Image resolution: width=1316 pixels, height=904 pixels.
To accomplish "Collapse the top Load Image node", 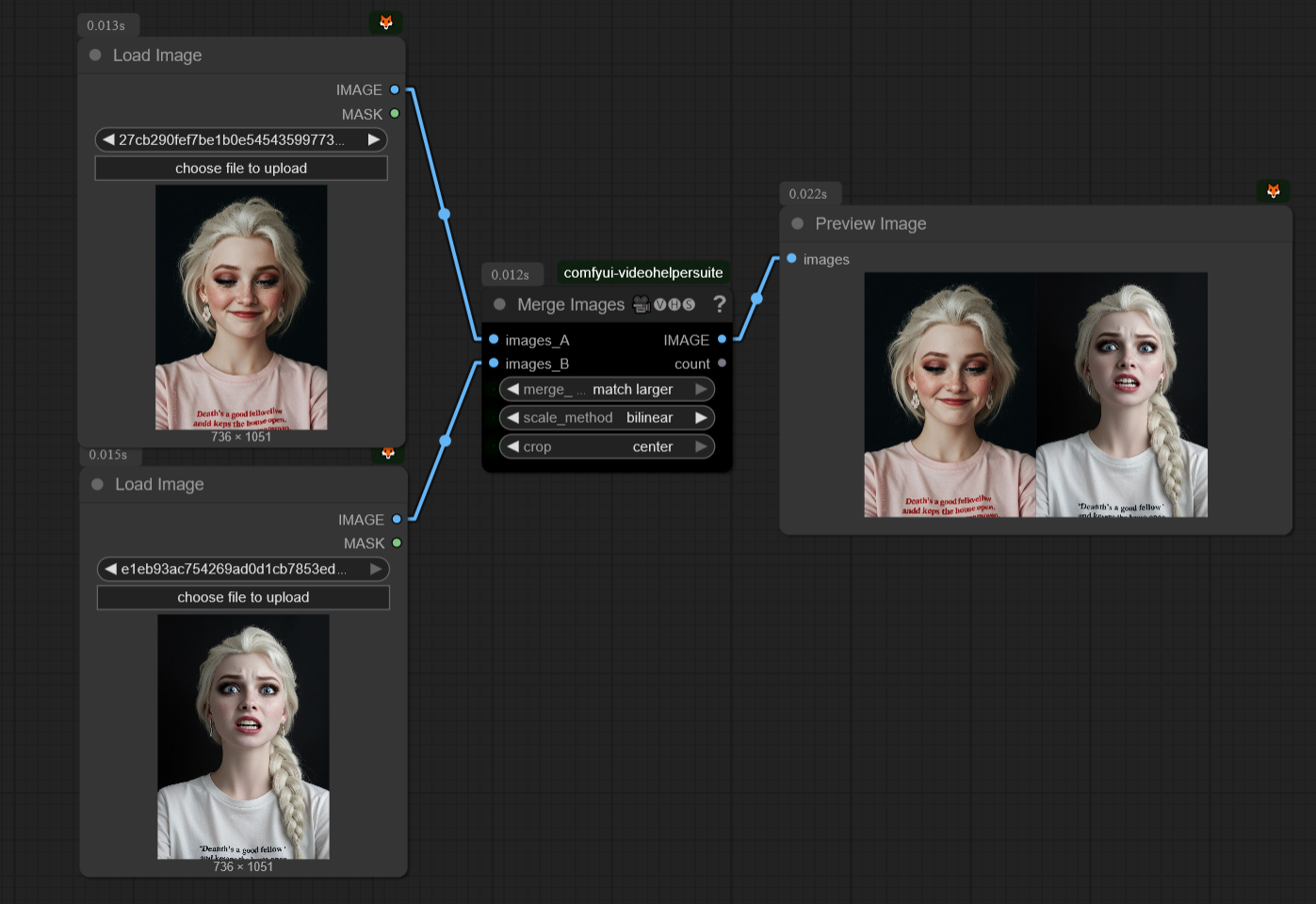I will pos(95,56).
